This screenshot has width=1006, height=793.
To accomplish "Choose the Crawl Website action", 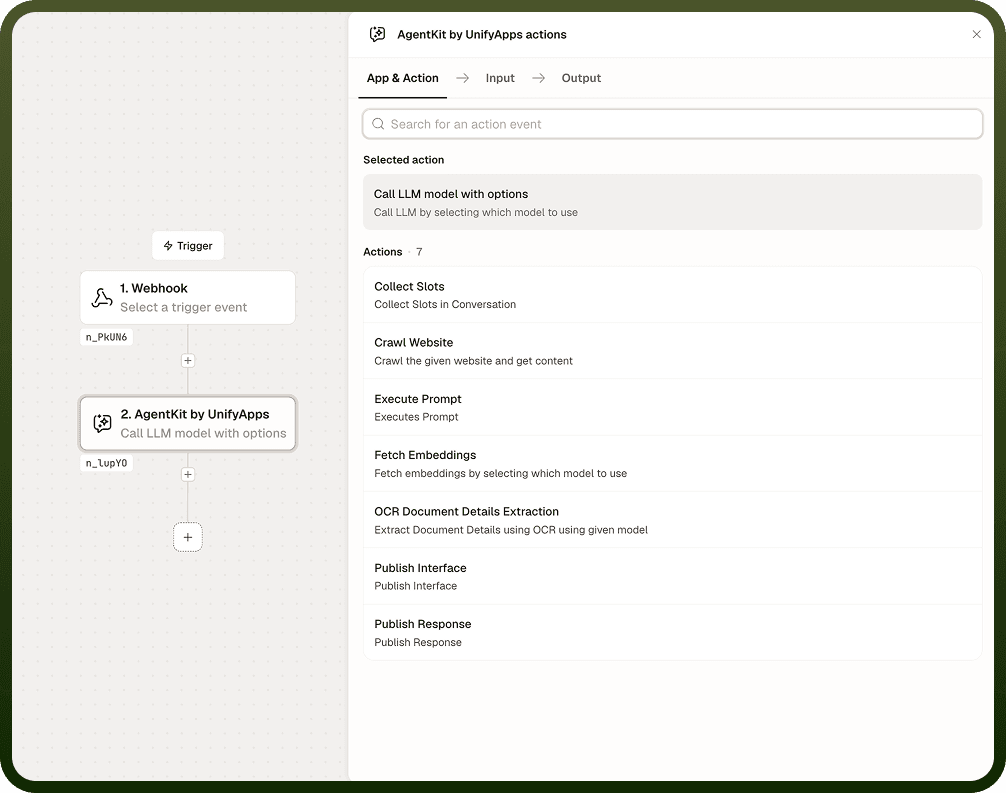I will pos(672,352).
